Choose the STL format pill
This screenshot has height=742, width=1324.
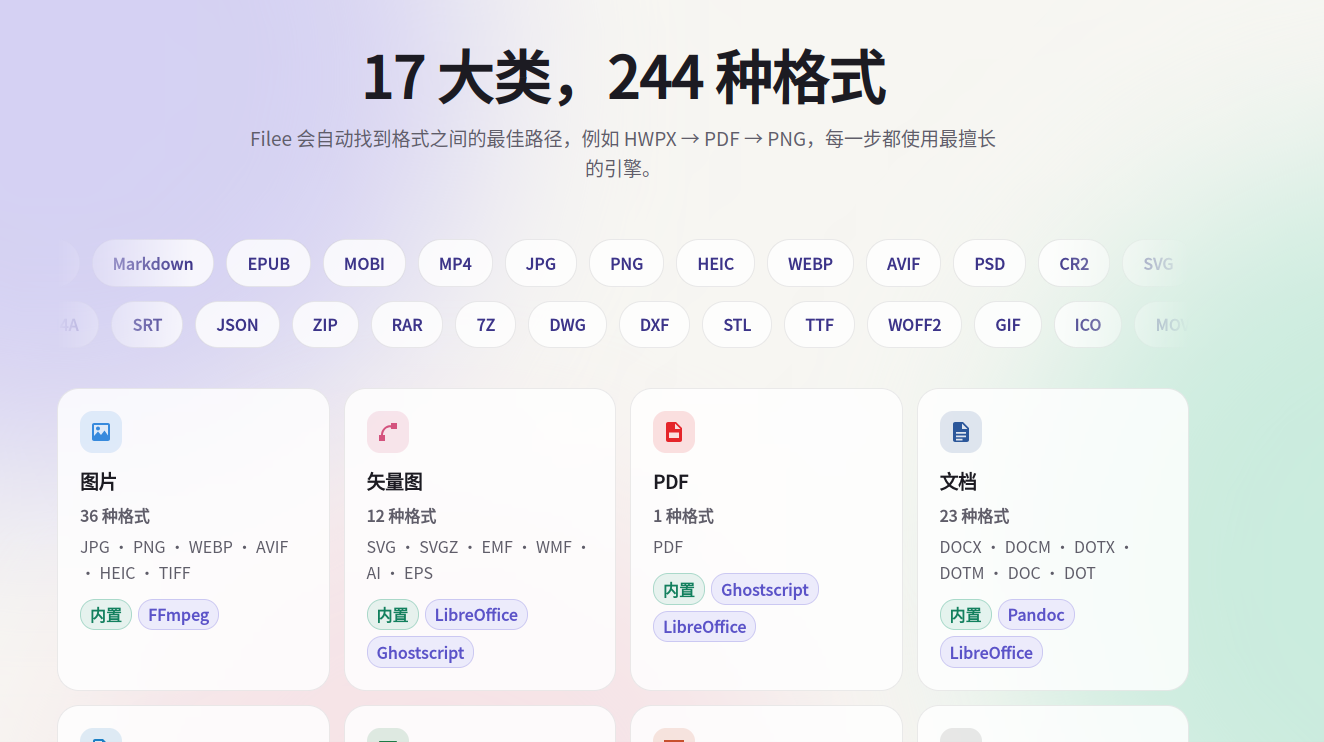pos(737,325)
